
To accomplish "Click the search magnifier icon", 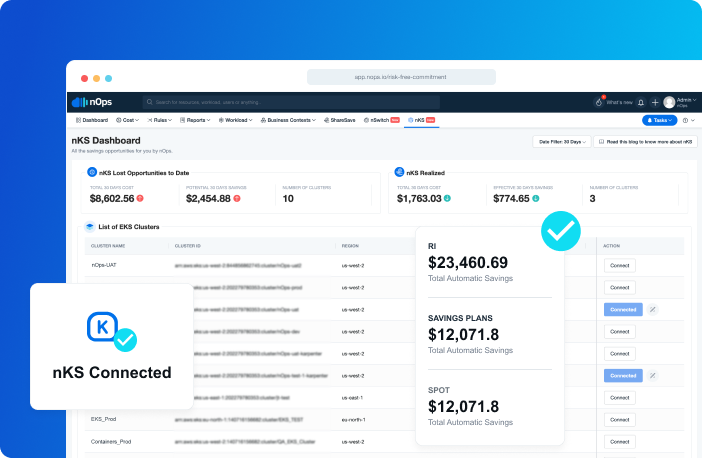I will coord(150,102).
